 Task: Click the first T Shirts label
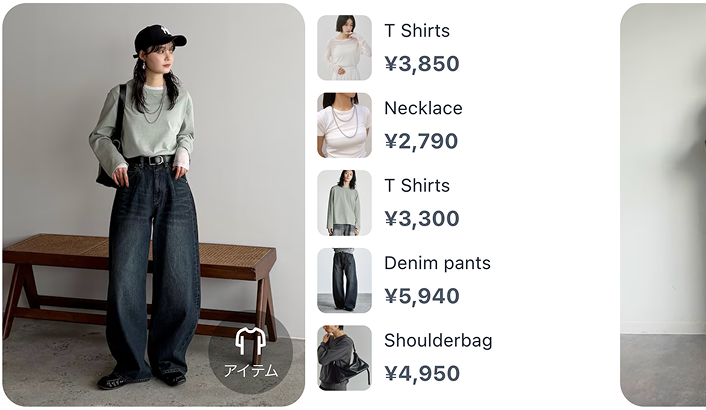[417, 31]
